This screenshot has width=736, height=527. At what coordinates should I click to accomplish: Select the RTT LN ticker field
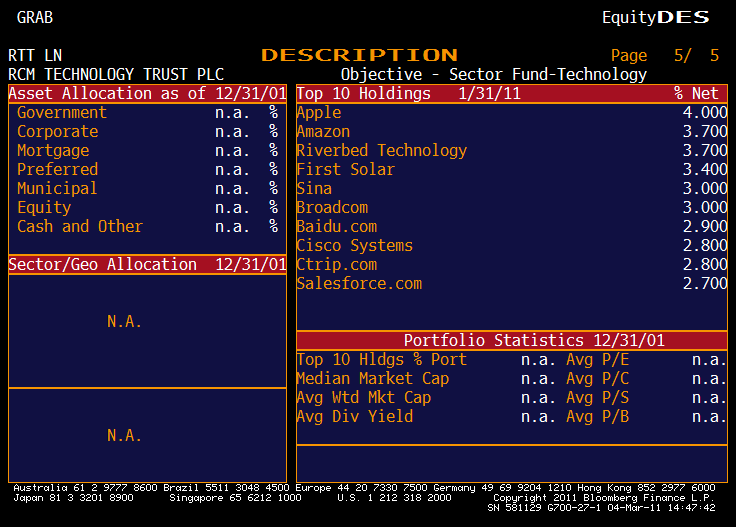click(35, 56)
